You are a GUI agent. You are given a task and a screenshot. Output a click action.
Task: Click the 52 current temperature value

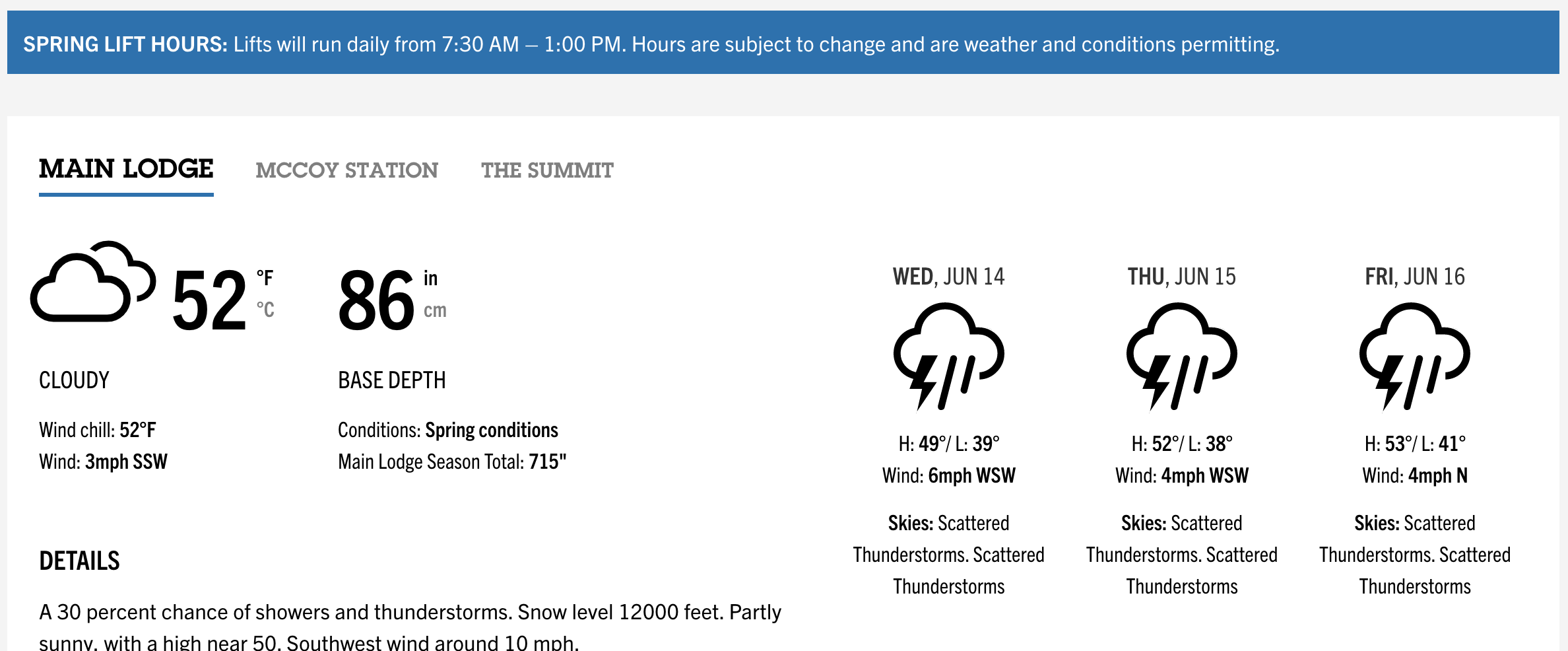pyautogui.click(x=209, y=300)
